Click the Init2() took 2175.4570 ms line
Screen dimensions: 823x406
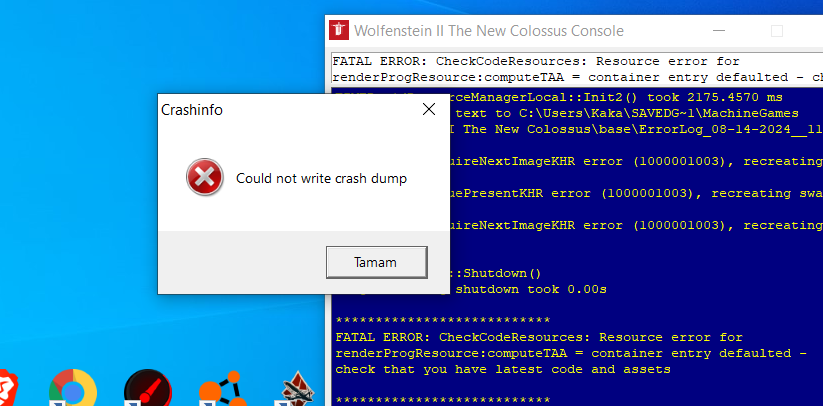pos(617,98)
